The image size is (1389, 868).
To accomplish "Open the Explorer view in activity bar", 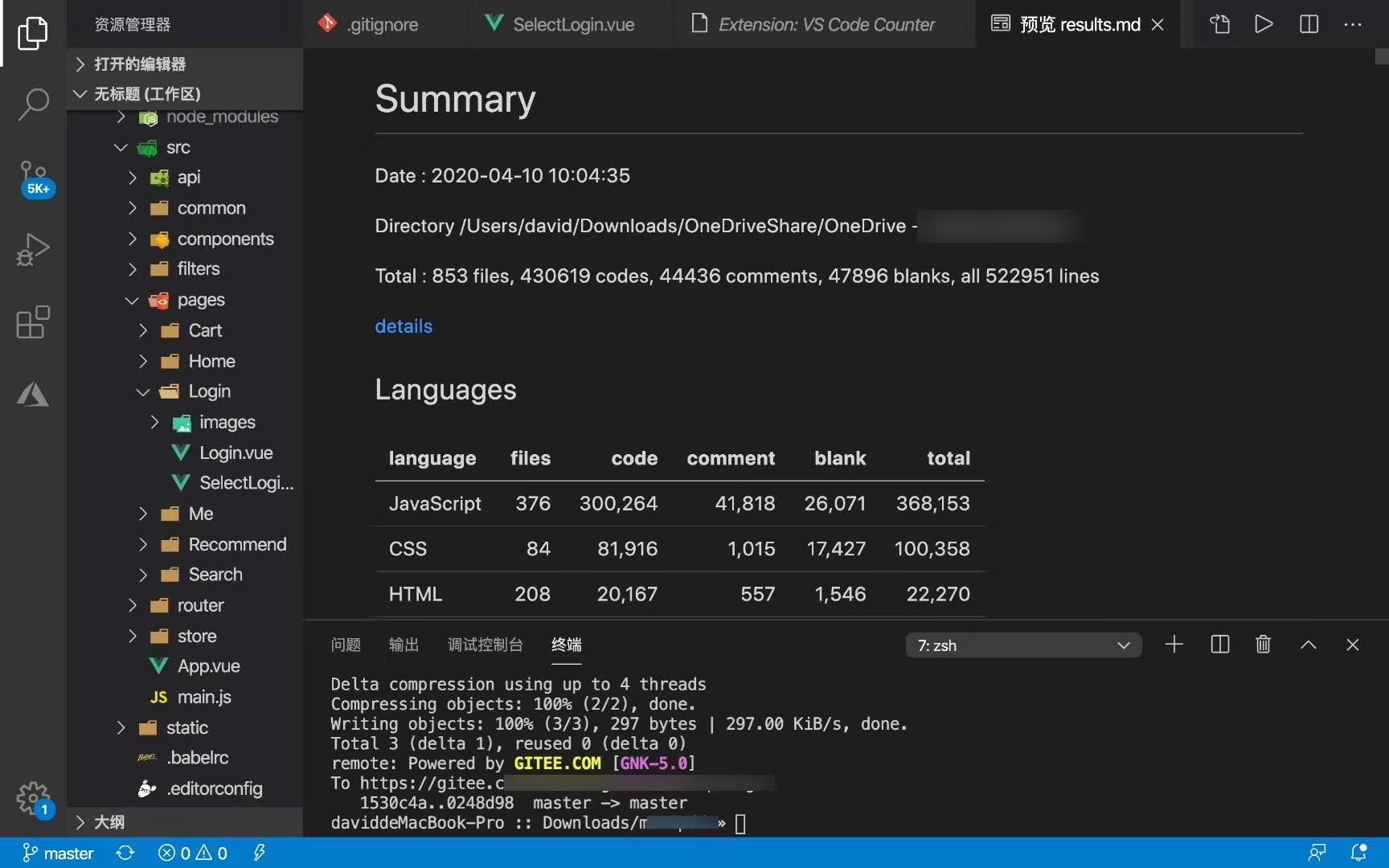I will [x=33, y=33].
